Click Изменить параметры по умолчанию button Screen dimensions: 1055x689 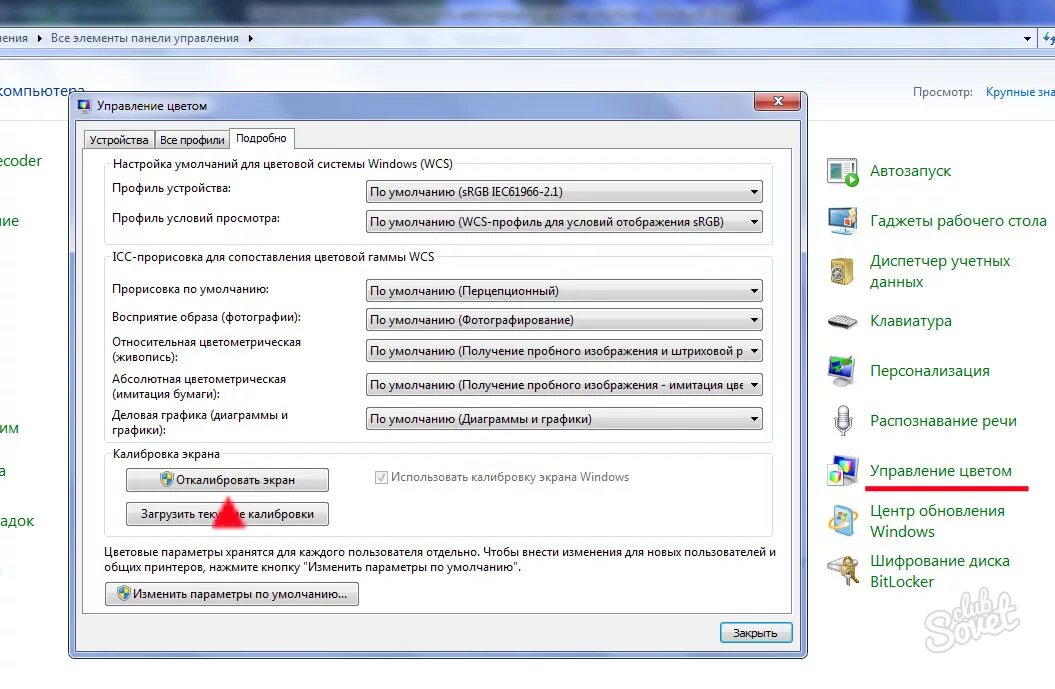coord(231,594)
